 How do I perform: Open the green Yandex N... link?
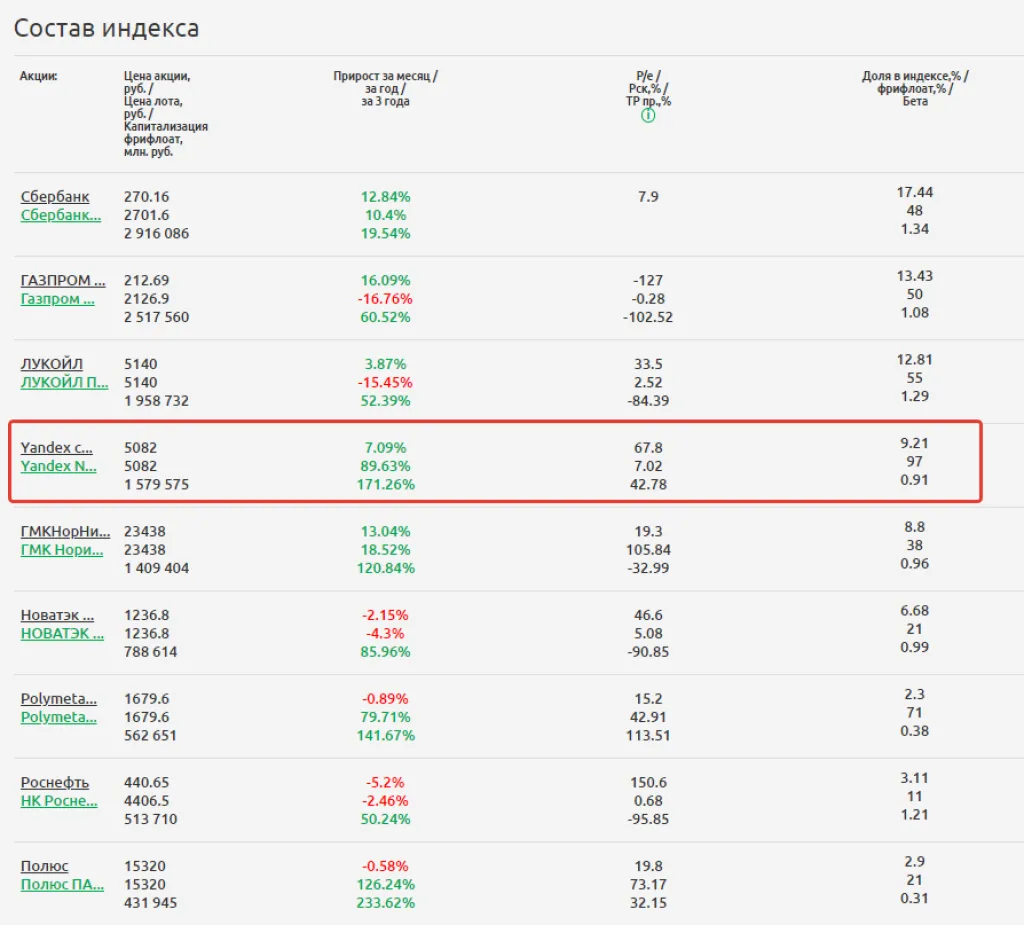coord(59,466)
